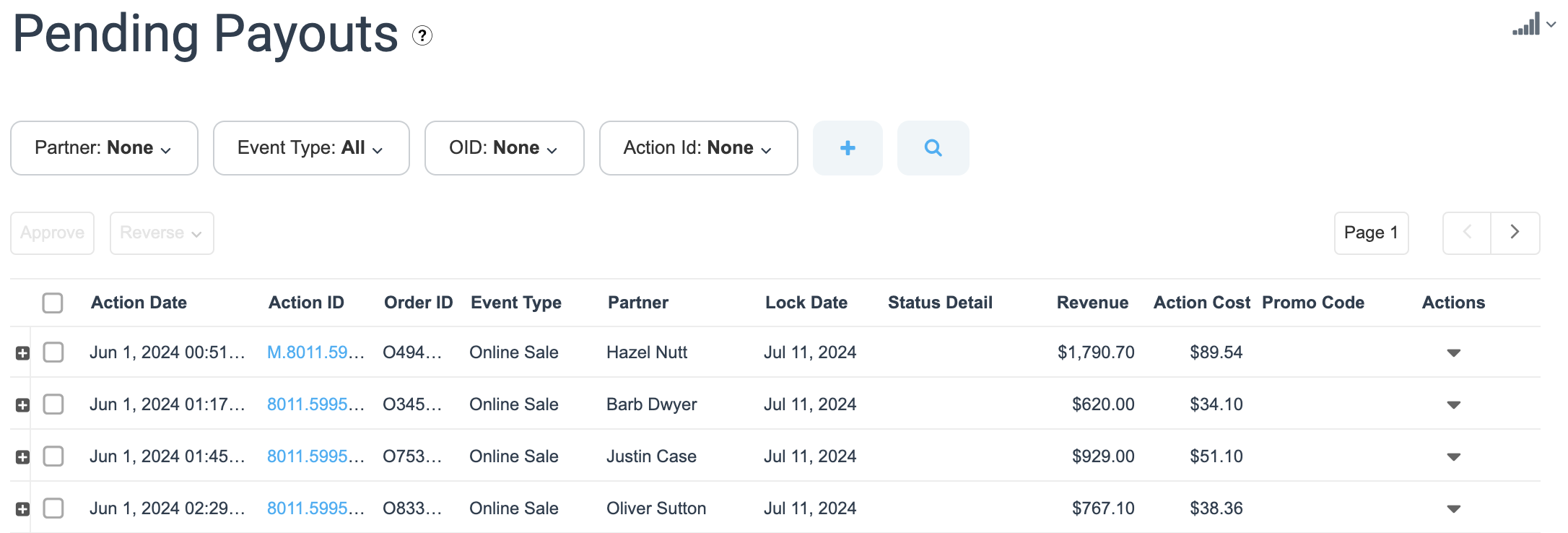1568x533 pixels.
Task: Click the Actions column header
Action: tap(1453, 303)
